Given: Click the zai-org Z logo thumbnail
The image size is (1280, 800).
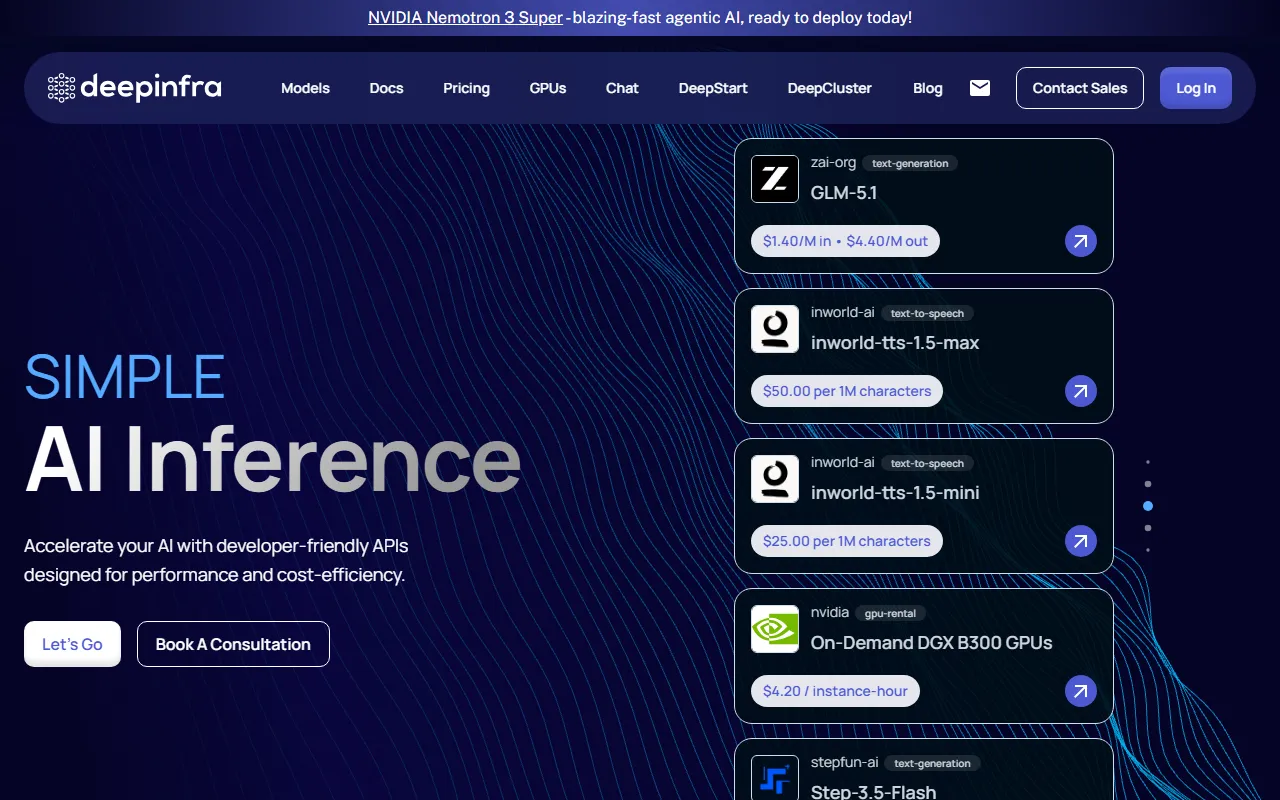Looking at the screenshot, I should pyautogui.click(x=775, y=179).
